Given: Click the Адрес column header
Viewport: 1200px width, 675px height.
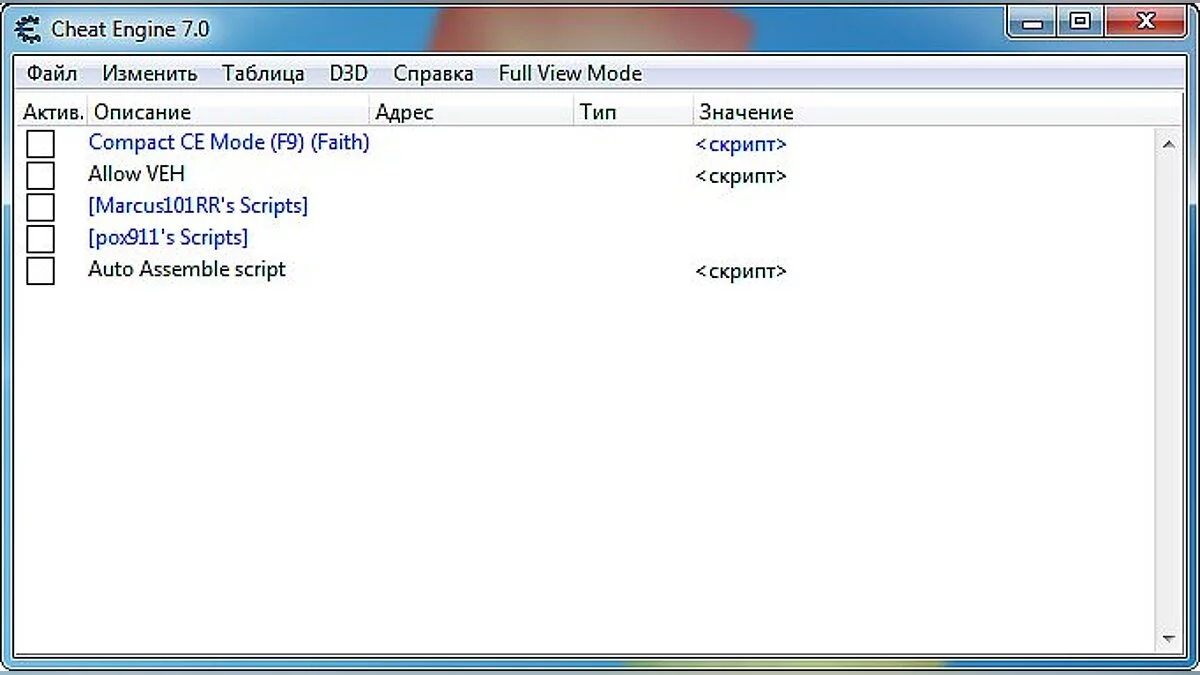Looking at the screenshot, I should tap(473, 112).
